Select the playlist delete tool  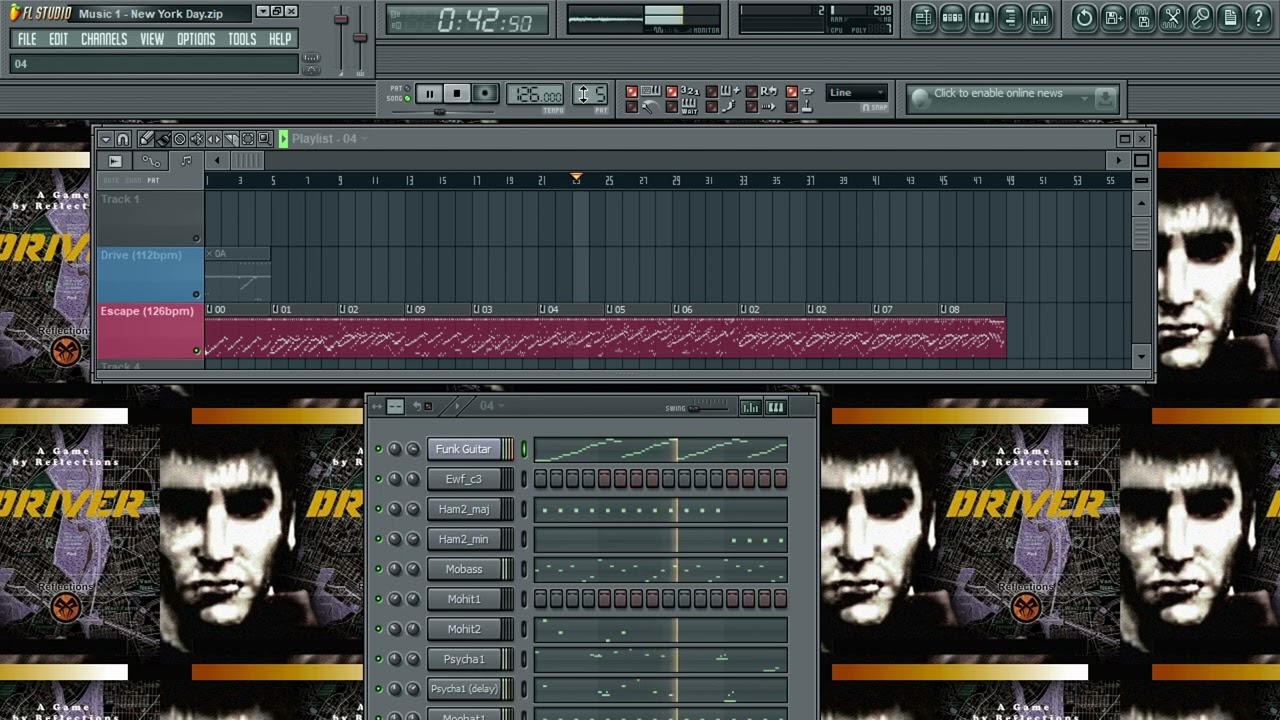[180, 139]
